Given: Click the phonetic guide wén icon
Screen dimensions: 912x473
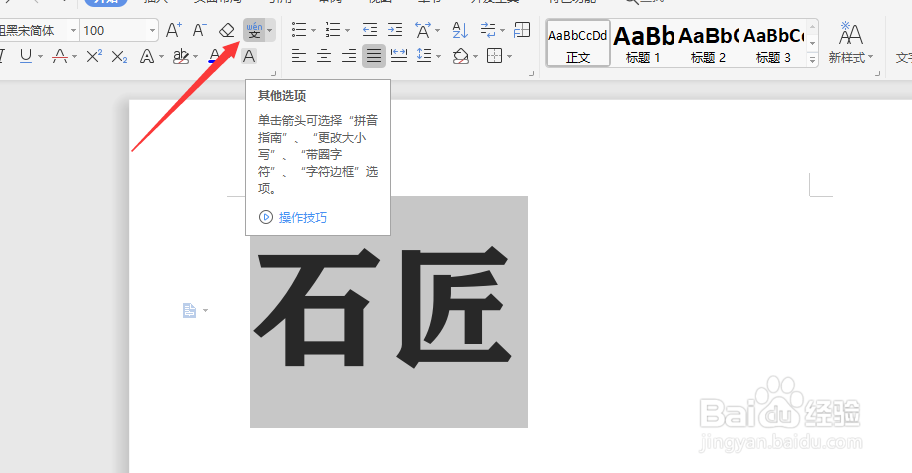Looking at the screenshot, I should [254, 30].
